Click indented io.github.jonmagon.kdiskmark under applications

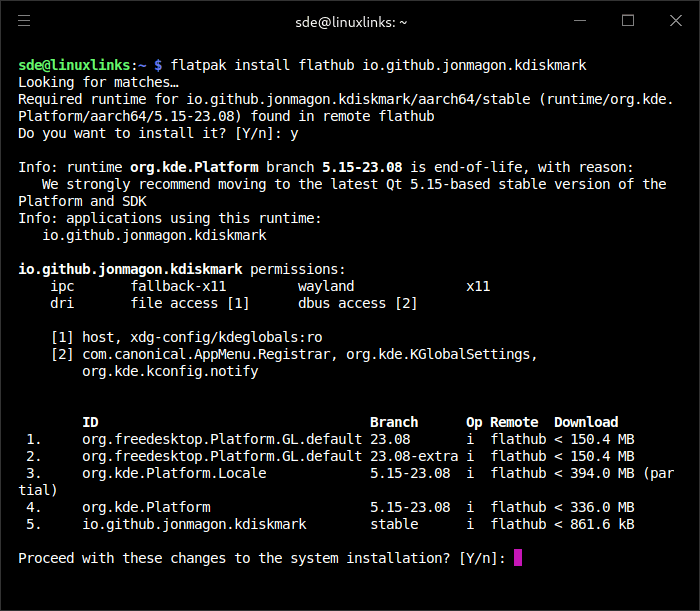click(154, 235)
